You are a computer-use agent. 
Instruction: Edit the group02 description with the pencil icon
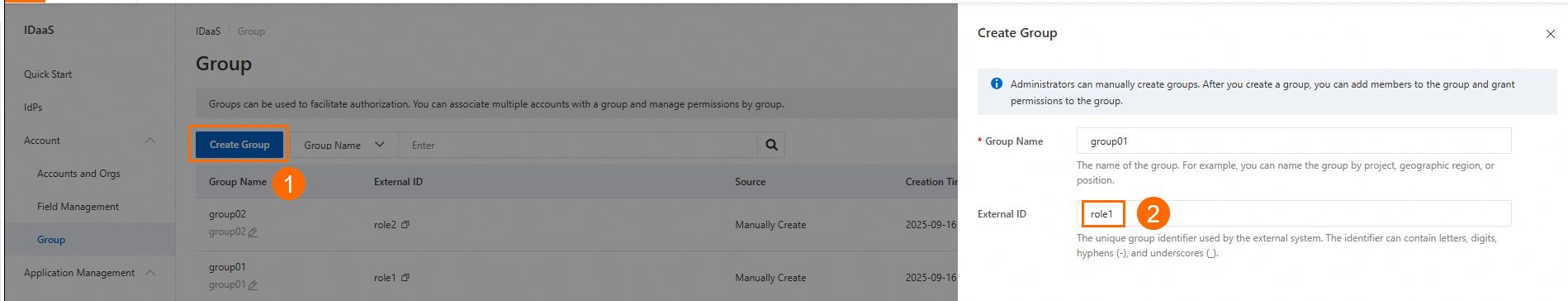[253, 232]
